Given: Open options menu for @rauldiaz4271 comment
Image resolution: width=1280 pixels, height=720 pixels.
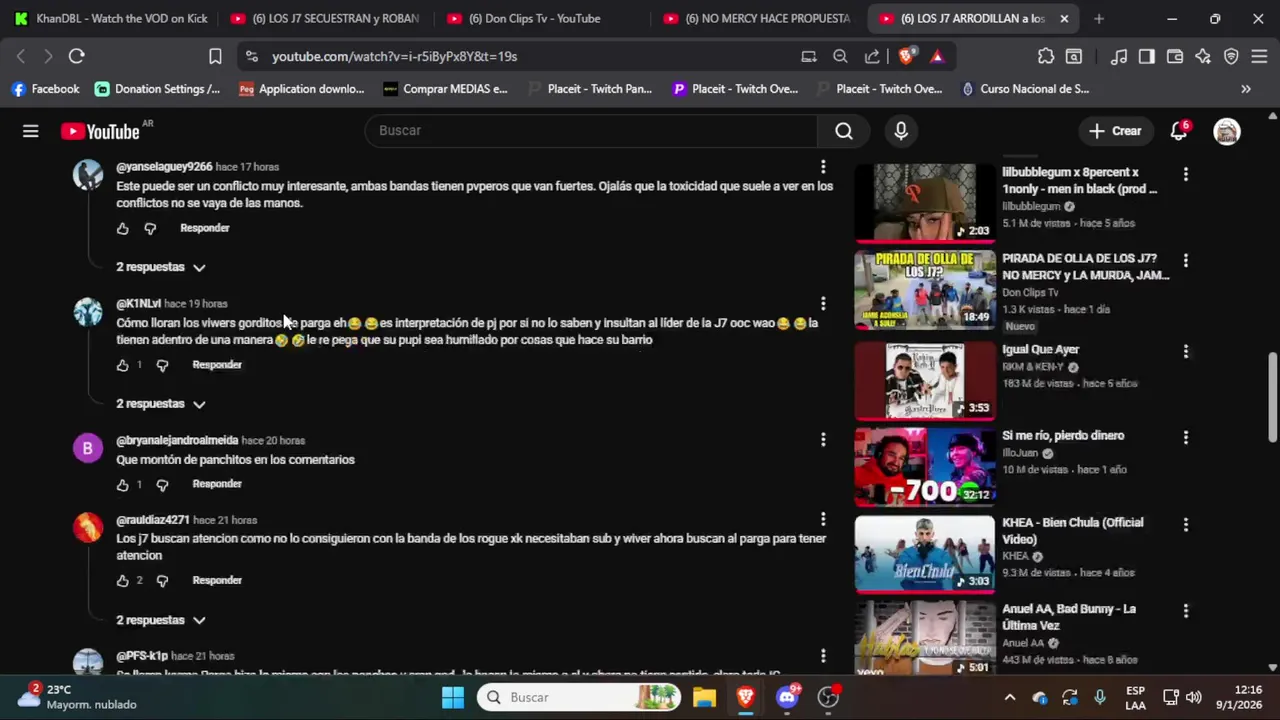Looking at the screenshot, I should pos(823,519).
